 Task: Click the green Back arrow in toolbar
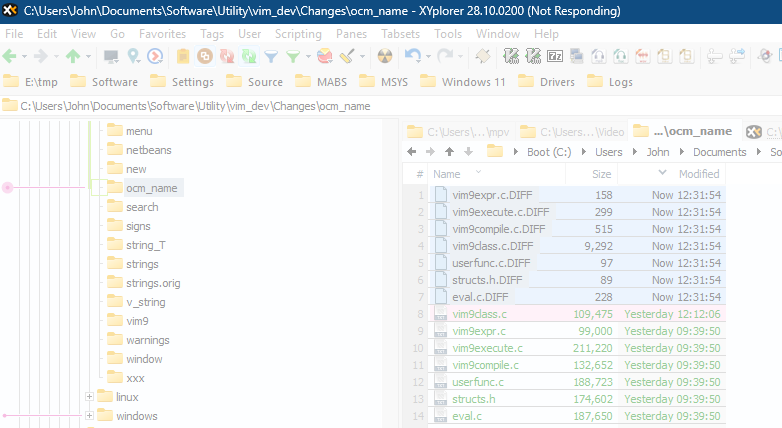coord(11,57)
